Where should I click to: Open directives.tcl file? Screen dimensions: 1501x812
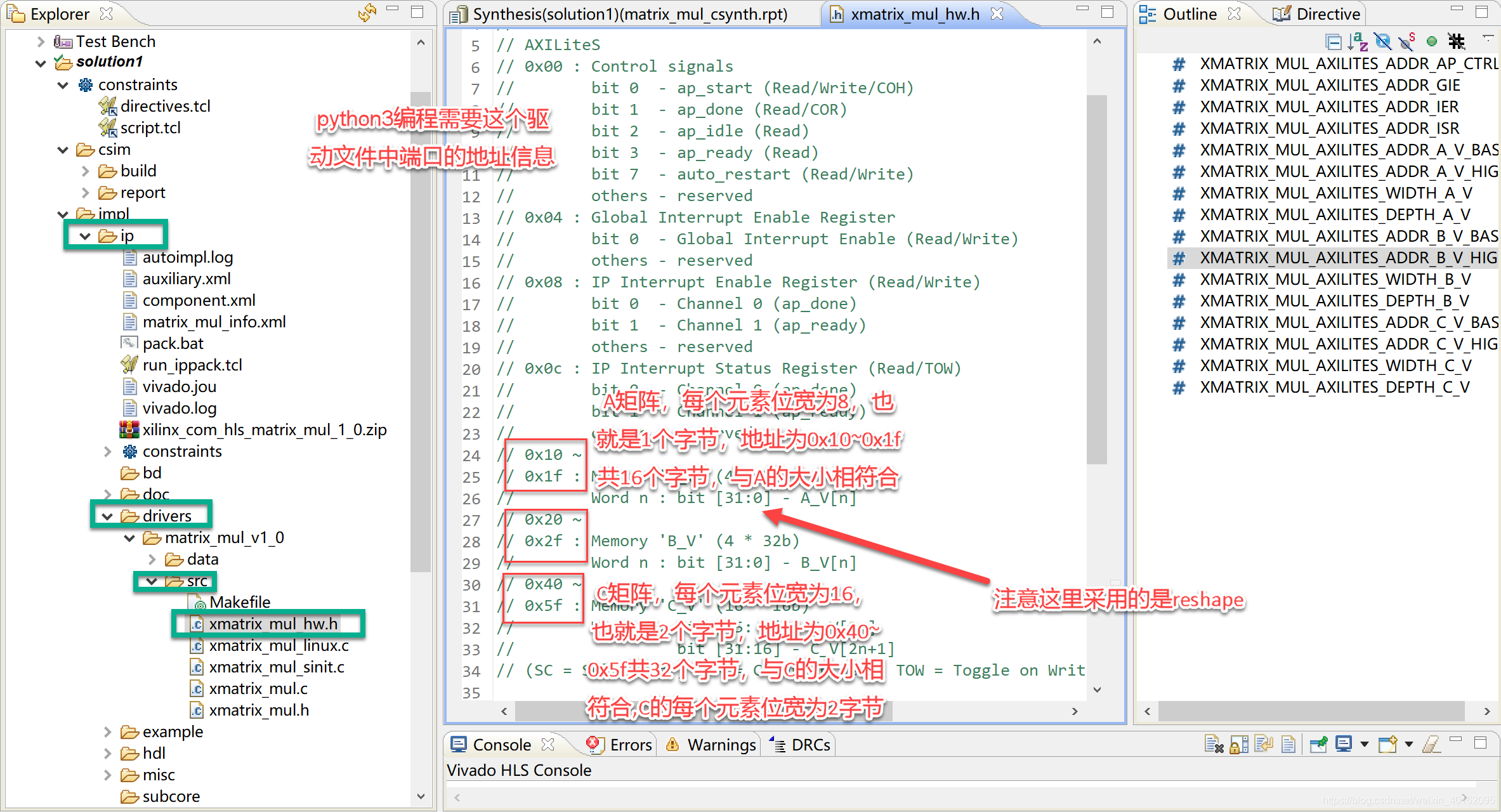[x=165, y=107]
